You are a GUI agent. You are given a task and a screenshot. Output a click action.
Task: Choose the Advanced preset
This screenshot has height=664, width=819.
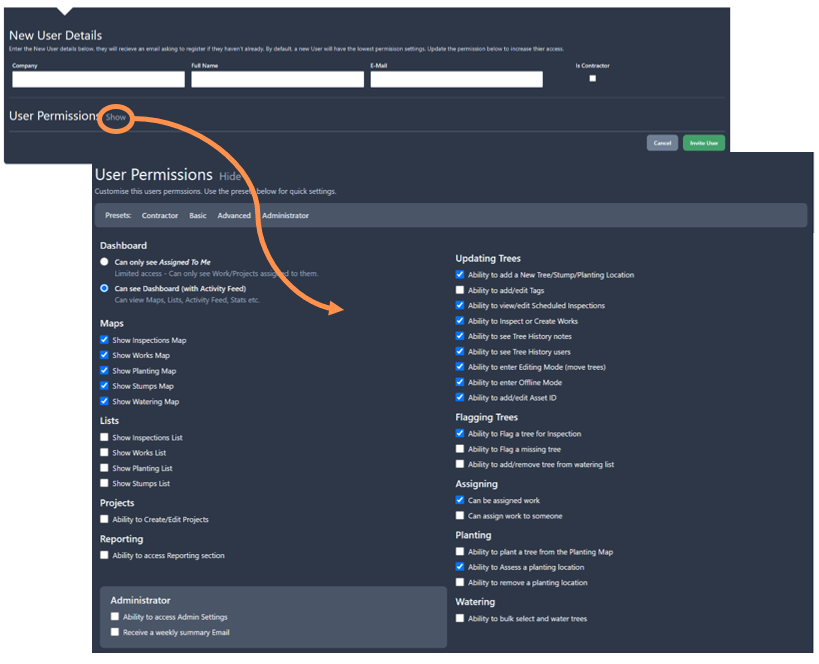point(234,216)
